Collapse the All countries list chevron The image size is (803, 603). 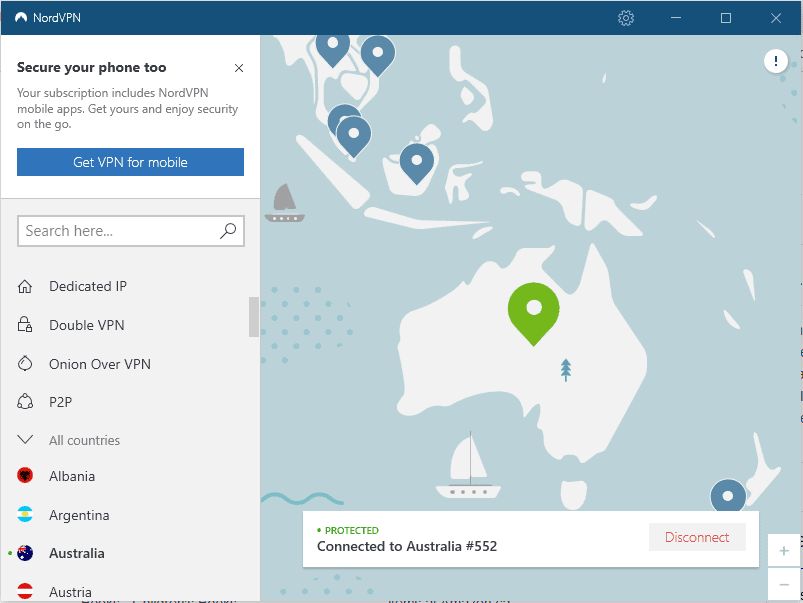(25, 440)
